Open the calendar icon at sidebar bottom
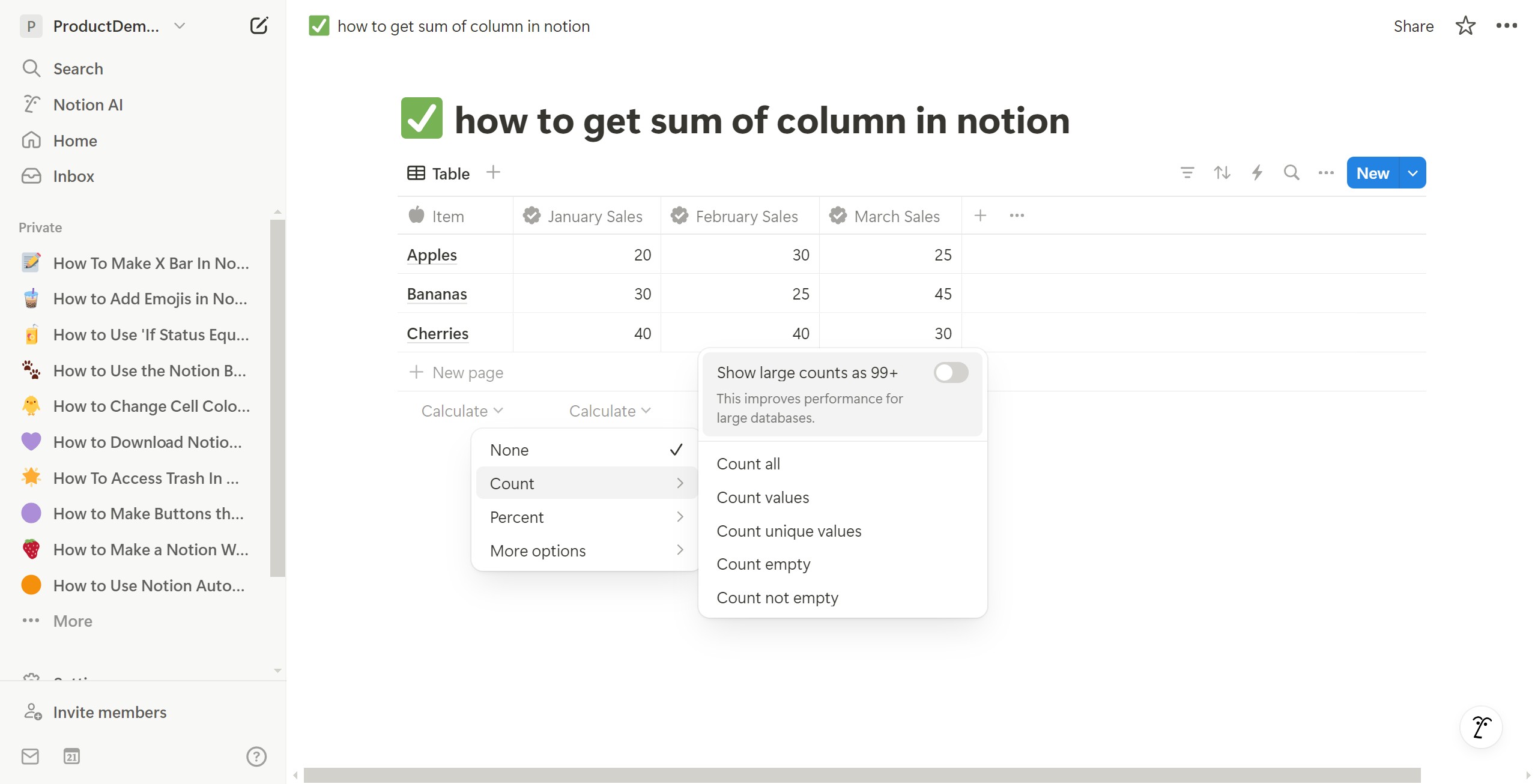The image size is (1538, 784). (71, 756)
